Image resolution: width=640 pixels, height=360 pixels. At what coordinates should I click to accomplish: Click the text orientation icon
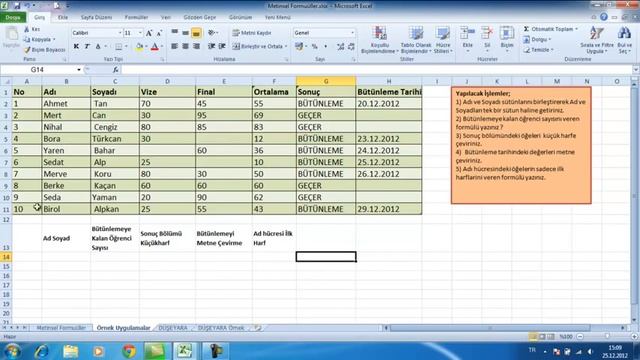coord(211,33)
